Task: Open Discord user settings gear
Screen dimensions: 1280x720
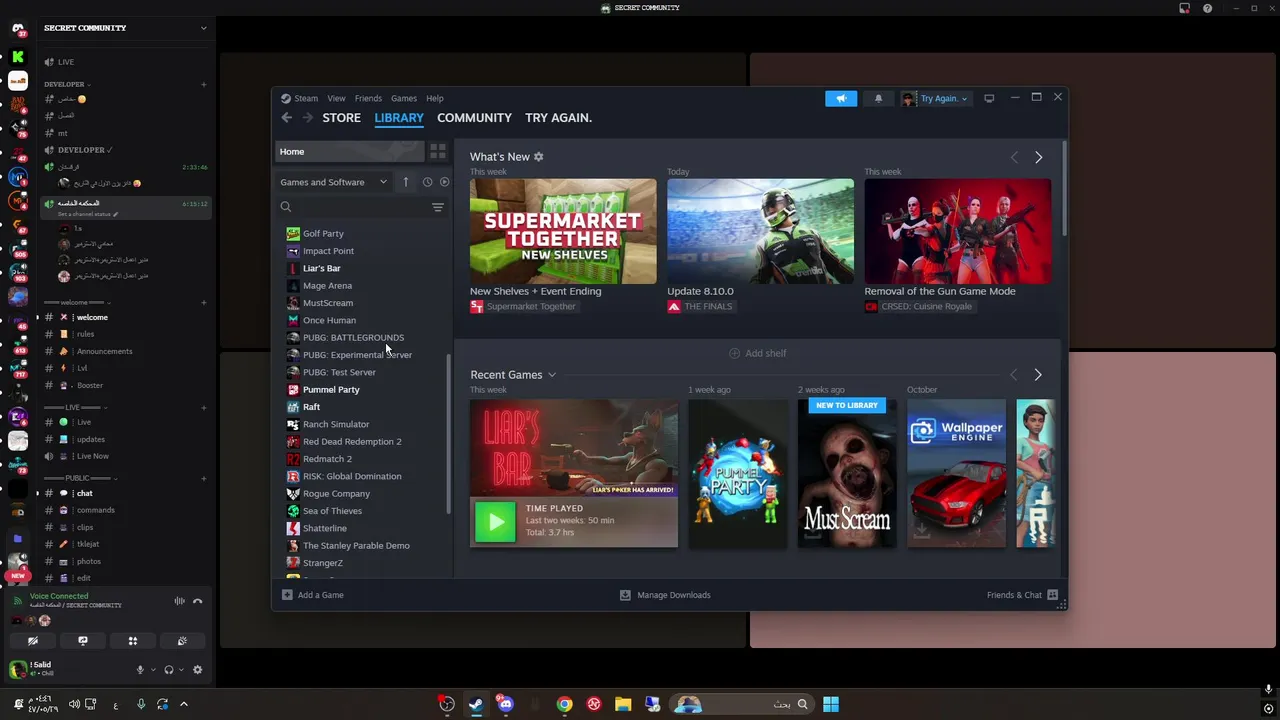Action: tap(197, 670)
